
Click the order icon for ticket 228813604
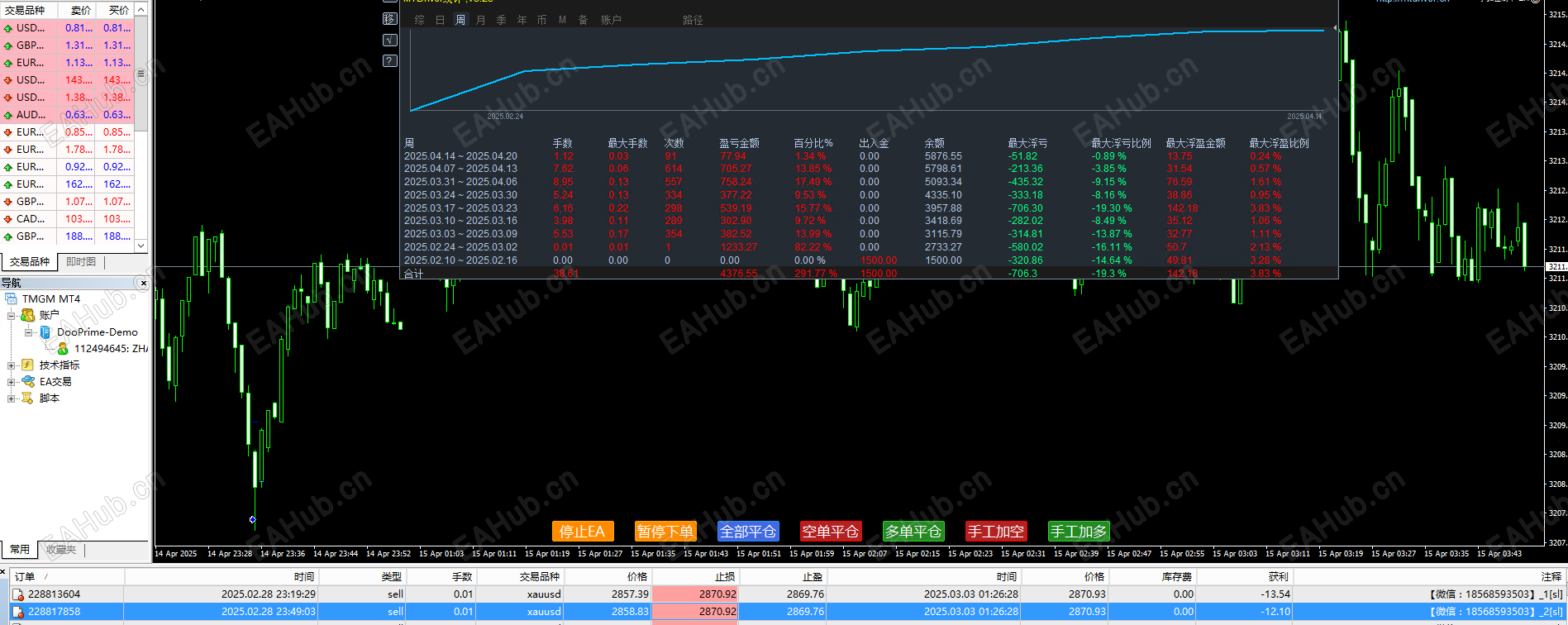pos(18,594)
